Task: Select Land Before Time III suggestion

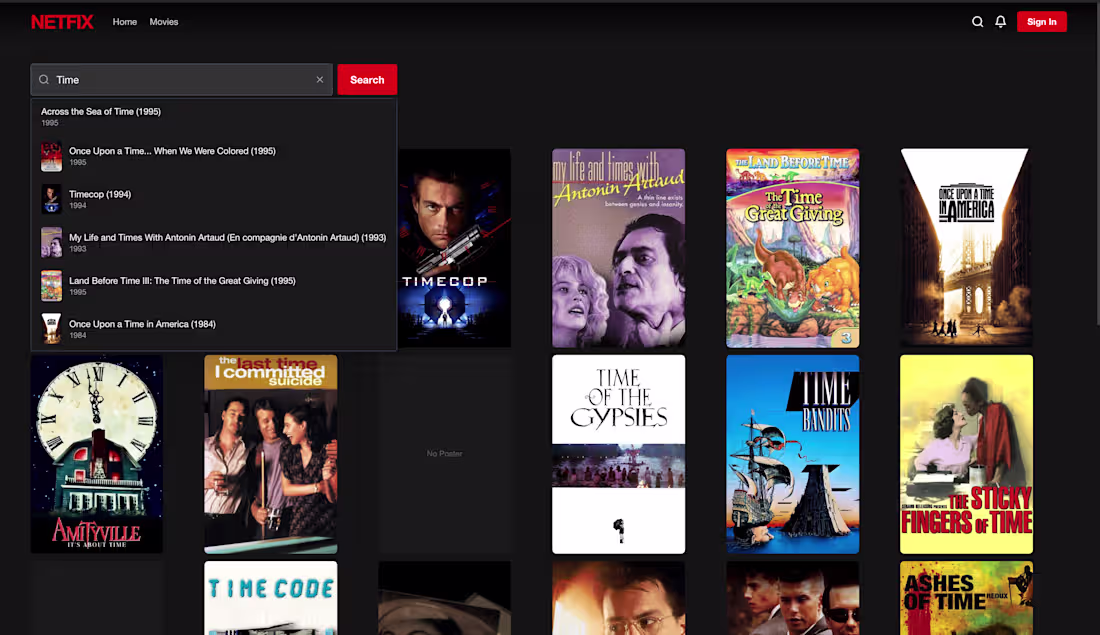Action: (214, 286)
